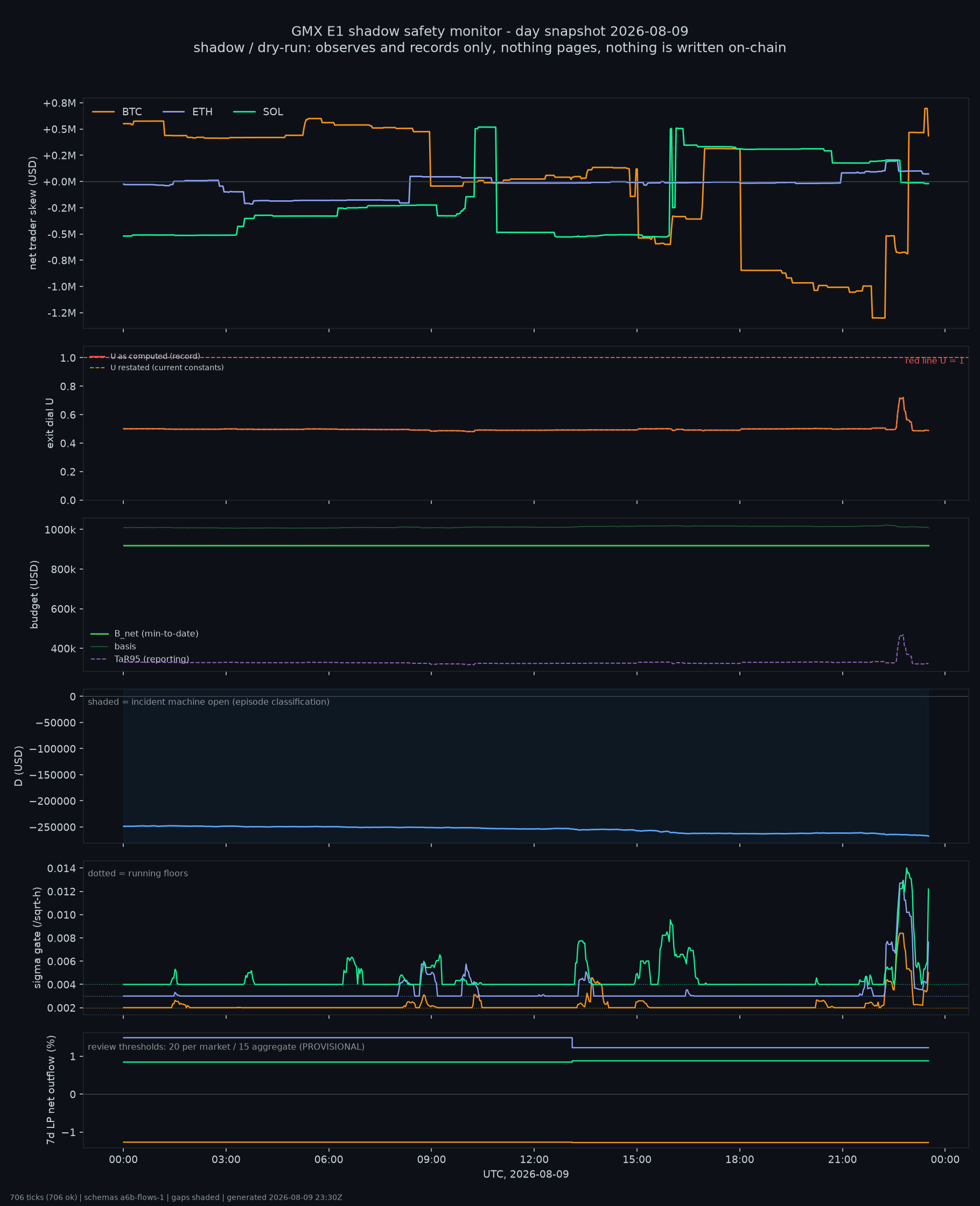This screenshot has width=980, height=1206.
Task: Click the 'basis' legend entry
Action: pyautogui.click(x=125, y=647)
